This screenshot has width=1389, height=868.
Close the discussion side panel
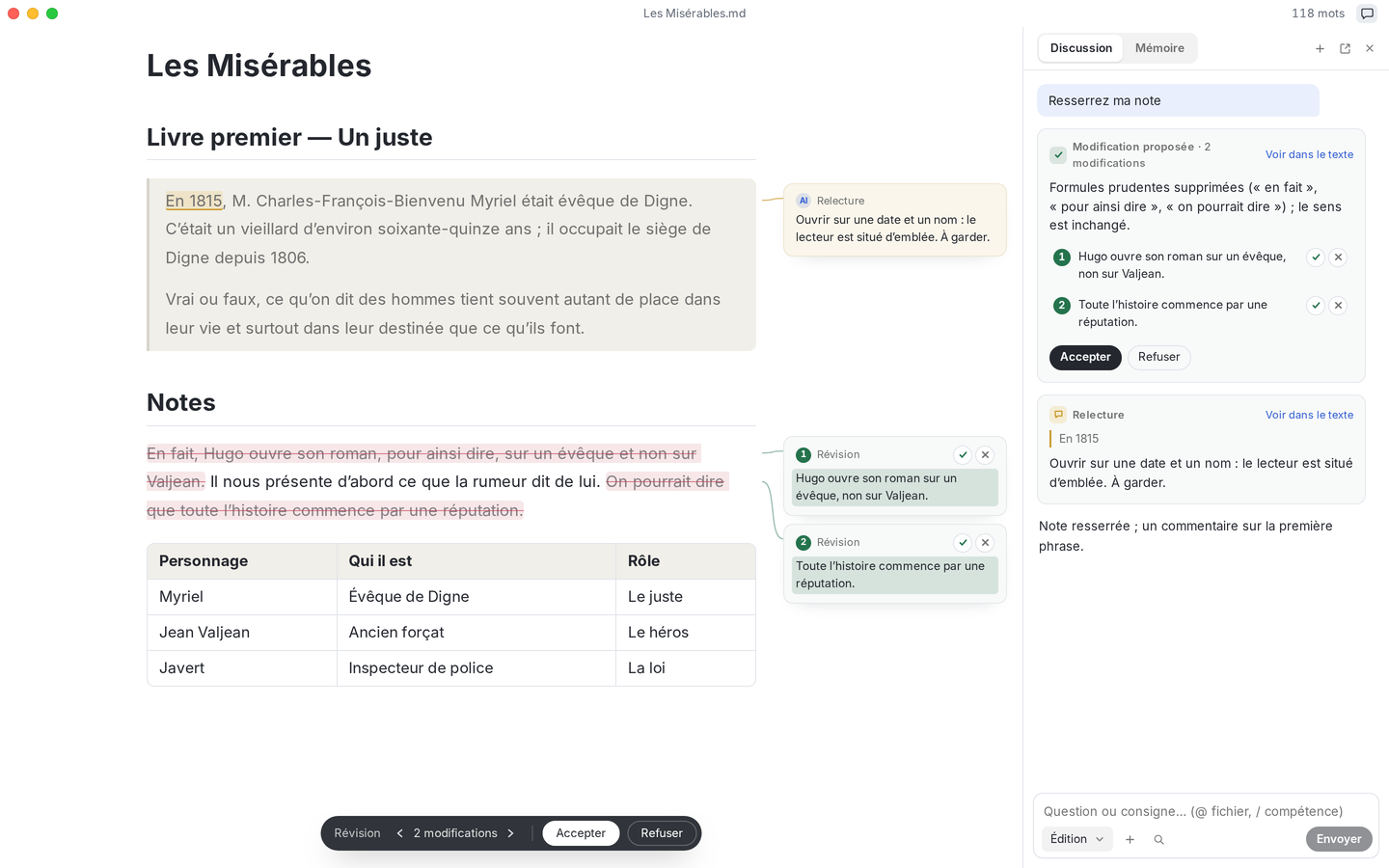pyautogui.click(x=1370, y=48)
